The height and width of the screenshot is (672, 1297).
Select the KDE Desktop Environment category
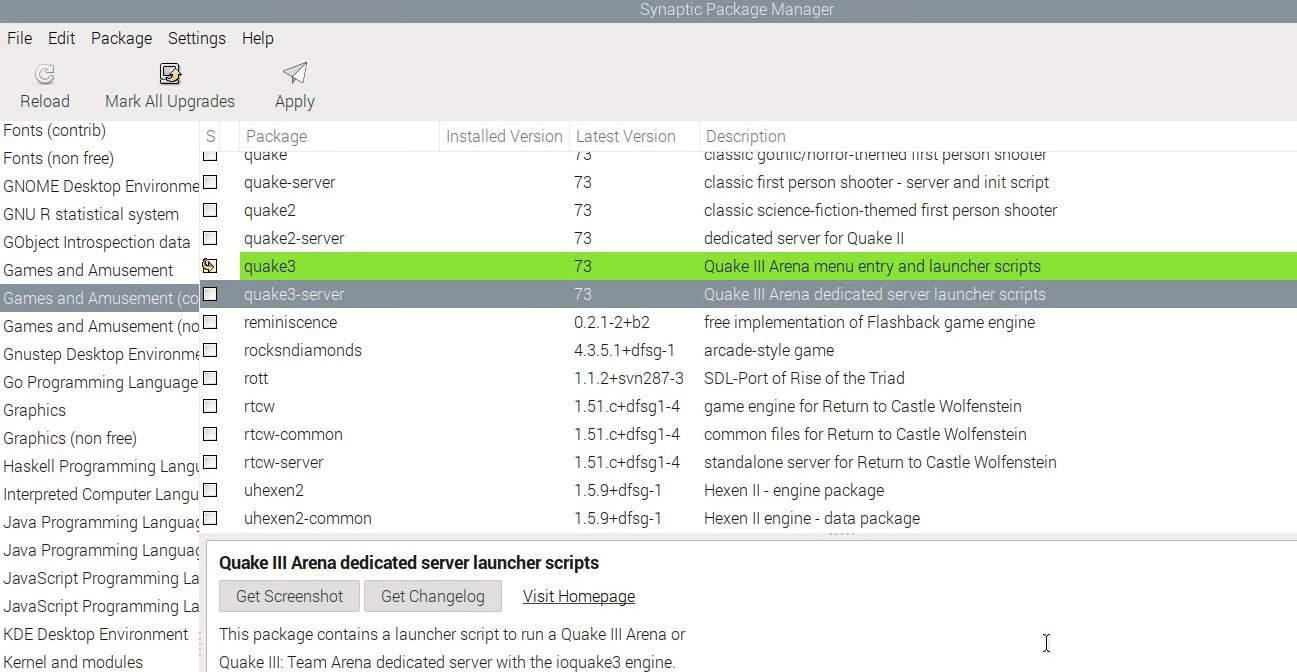pyautogui.click(x=96, y=634)
